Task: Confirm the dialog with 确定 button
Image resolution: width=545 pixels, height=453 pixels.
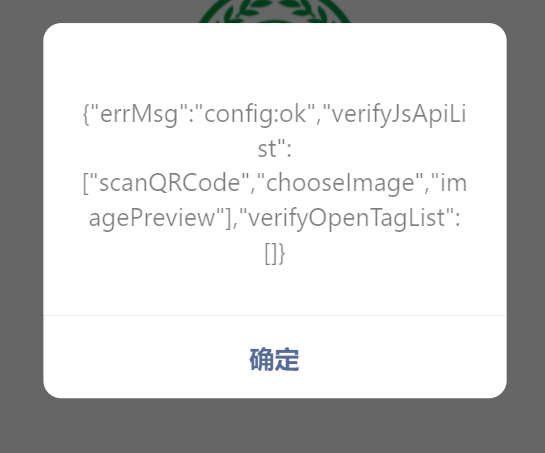Action: pos(275,358)
